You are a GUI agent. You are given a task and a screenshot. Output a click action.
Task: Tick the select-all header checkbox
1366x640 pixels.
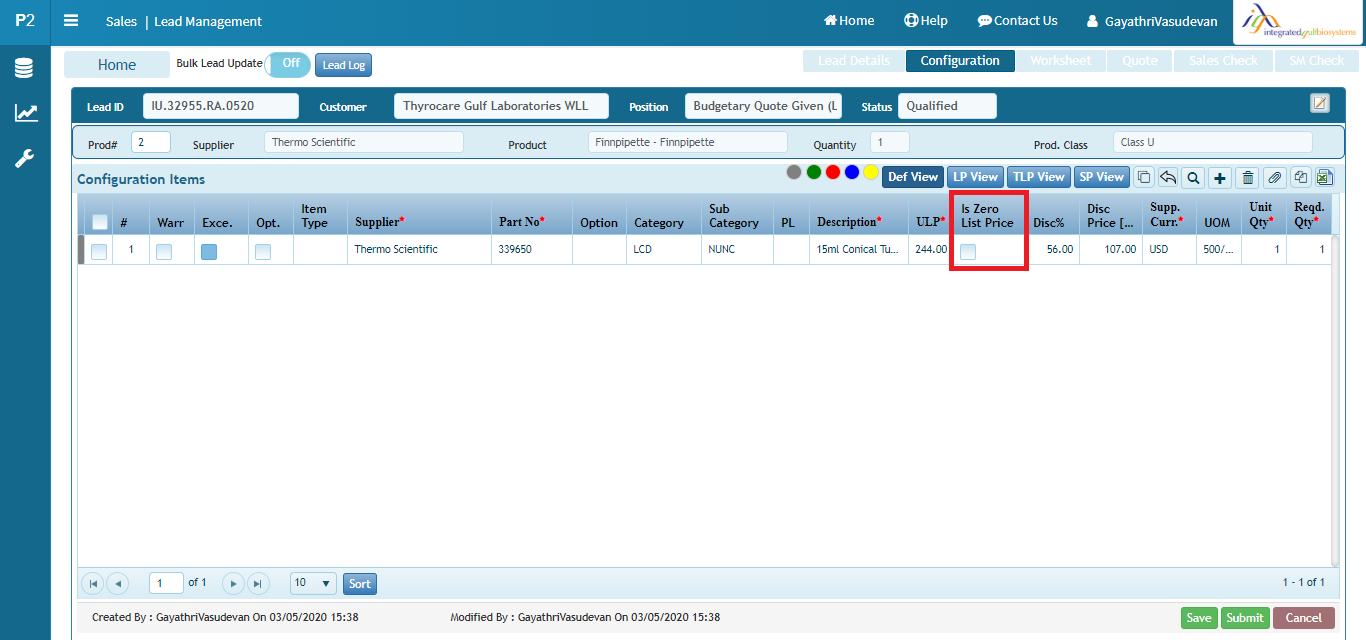click(99, 222)
